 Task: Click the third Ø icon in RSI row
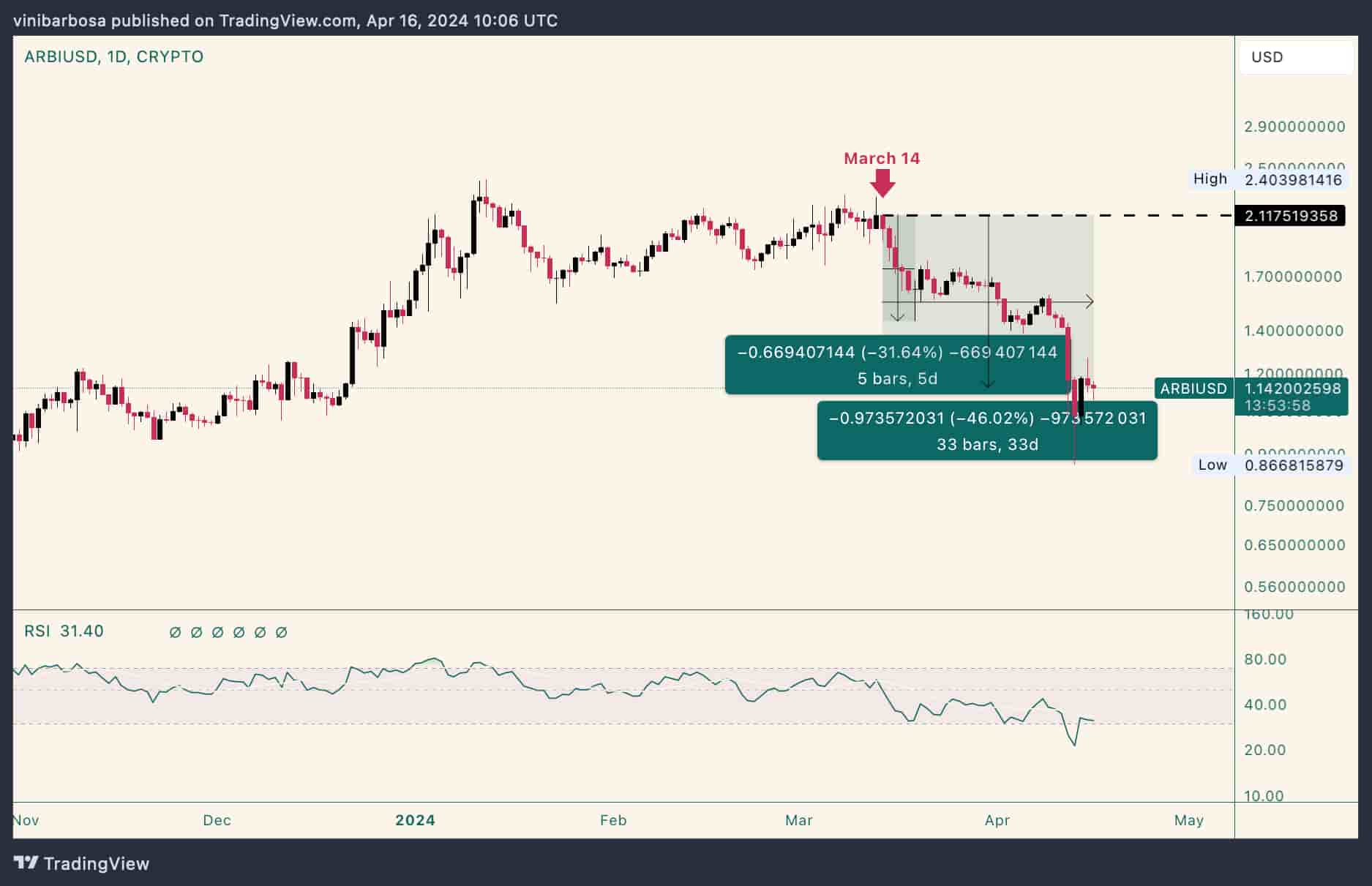(x=217, y=631)
